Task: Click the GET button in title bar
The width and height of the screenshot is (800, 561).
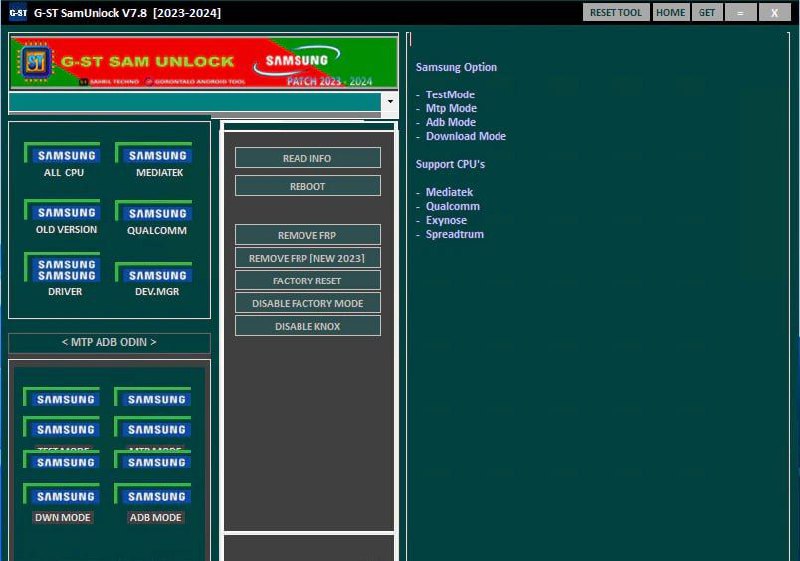Action: pos(707,12)
